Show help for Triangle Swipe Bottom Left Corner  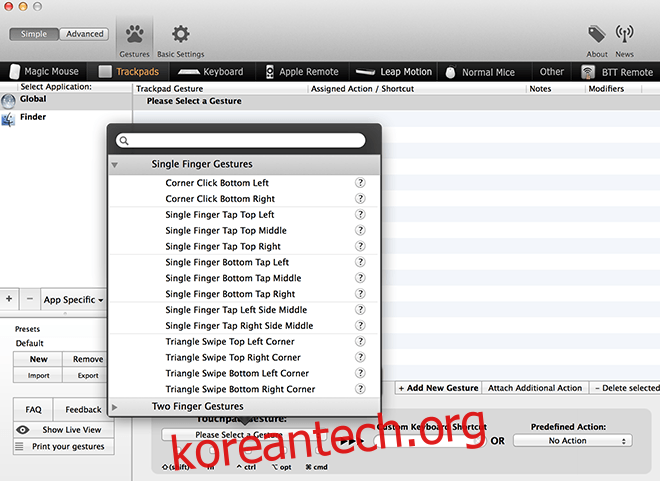point(360,373)
